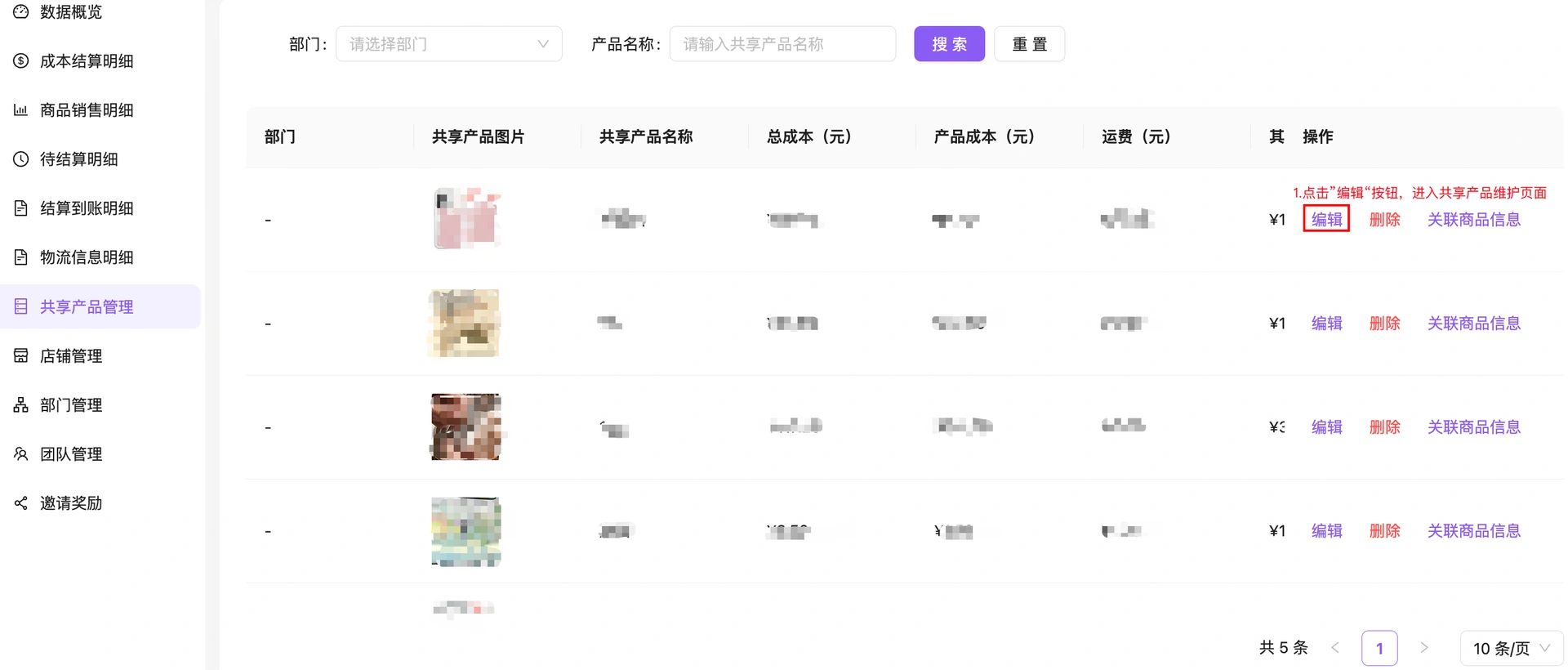Viewport: 1568px width, 670px height.
Task: Click the 部门管理 org chart icon
Action: pyautogui.click(x=21, y=404)
